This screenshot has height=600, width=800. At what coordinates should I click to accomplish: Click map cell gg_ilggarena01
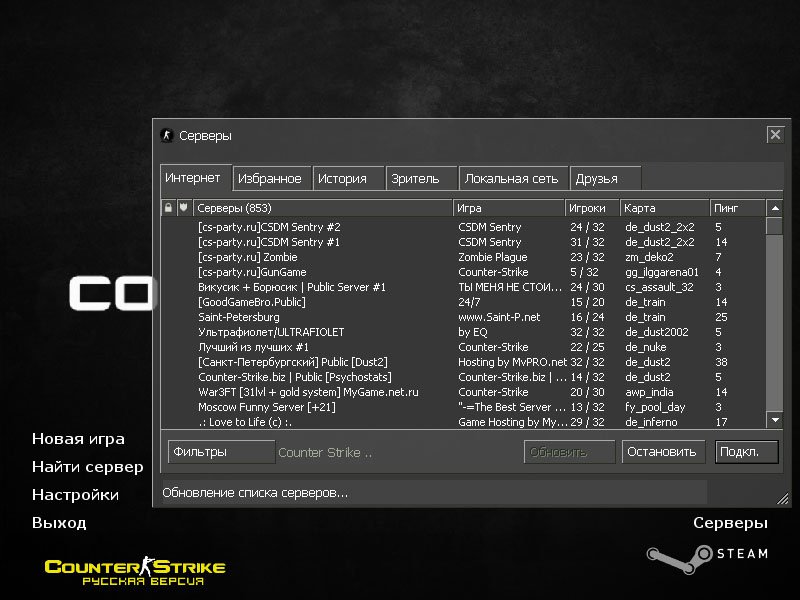tap(662, 272)
